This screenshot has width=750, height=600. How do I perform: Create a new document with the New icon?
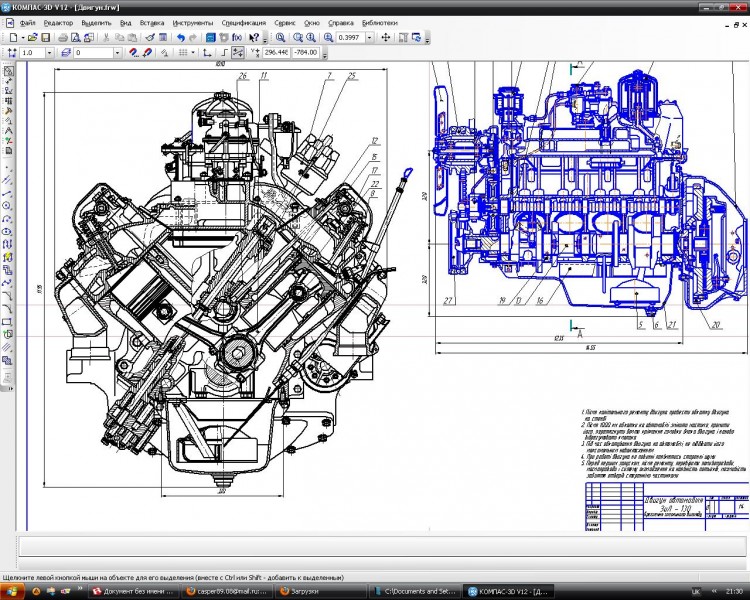coord(13,37)
